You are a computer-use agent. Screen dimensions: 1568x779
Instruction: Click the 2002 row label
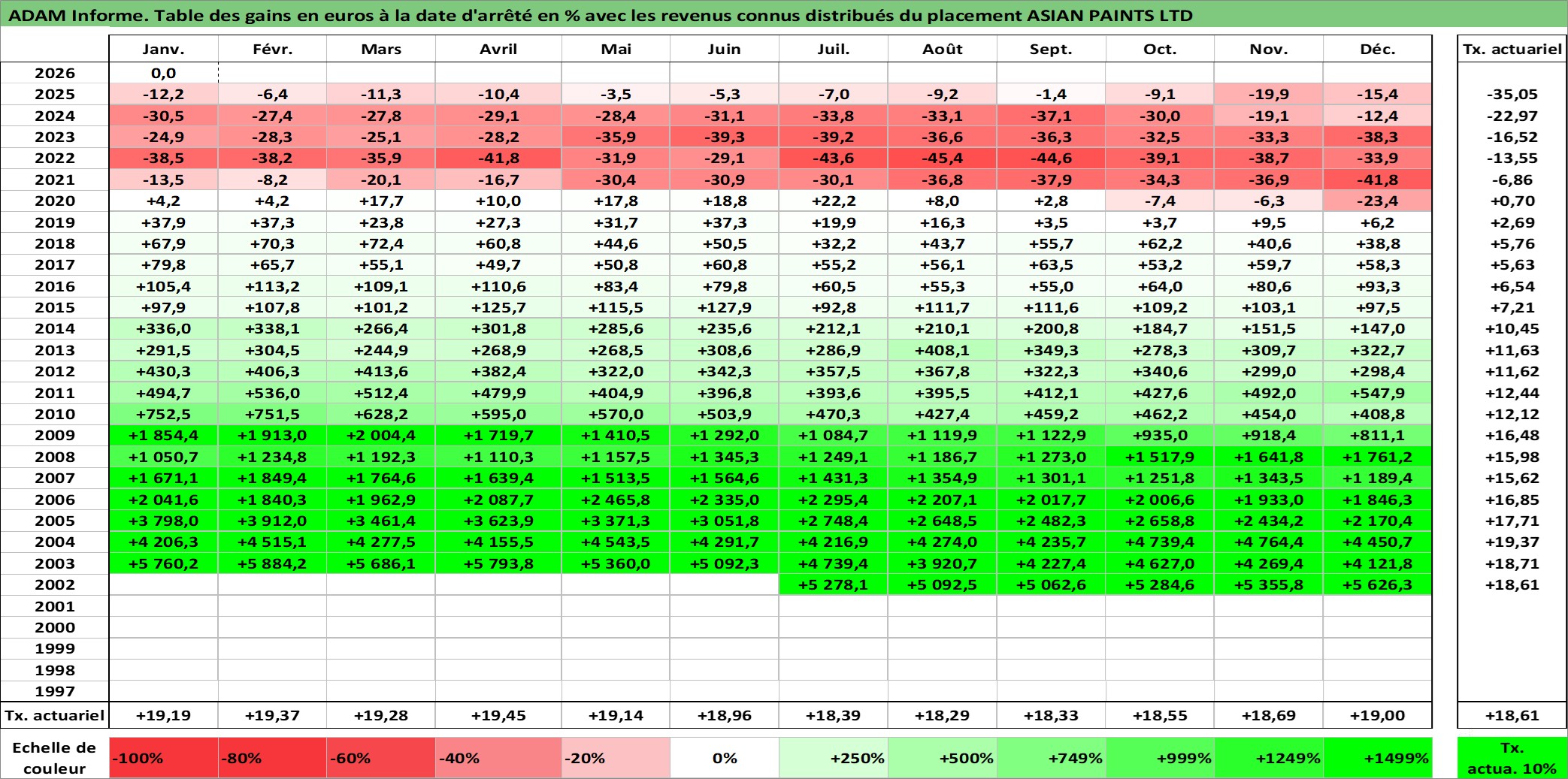click(x=55, y=584)
